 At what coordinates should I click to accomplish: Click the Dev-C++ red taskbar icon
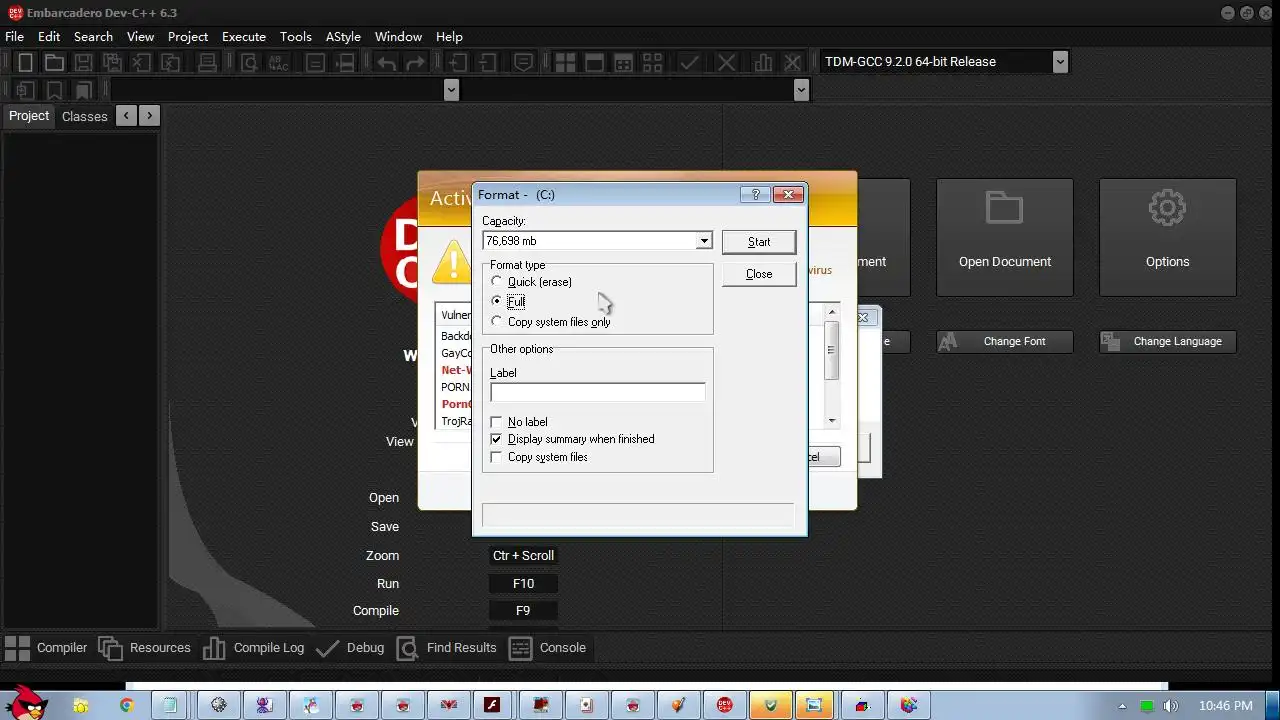click(725, 705)
